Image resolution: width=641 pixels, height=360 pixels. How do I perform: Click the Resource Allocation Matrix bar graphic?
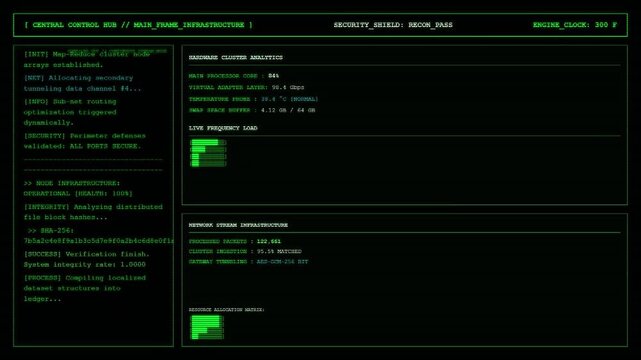pos(207,327)
